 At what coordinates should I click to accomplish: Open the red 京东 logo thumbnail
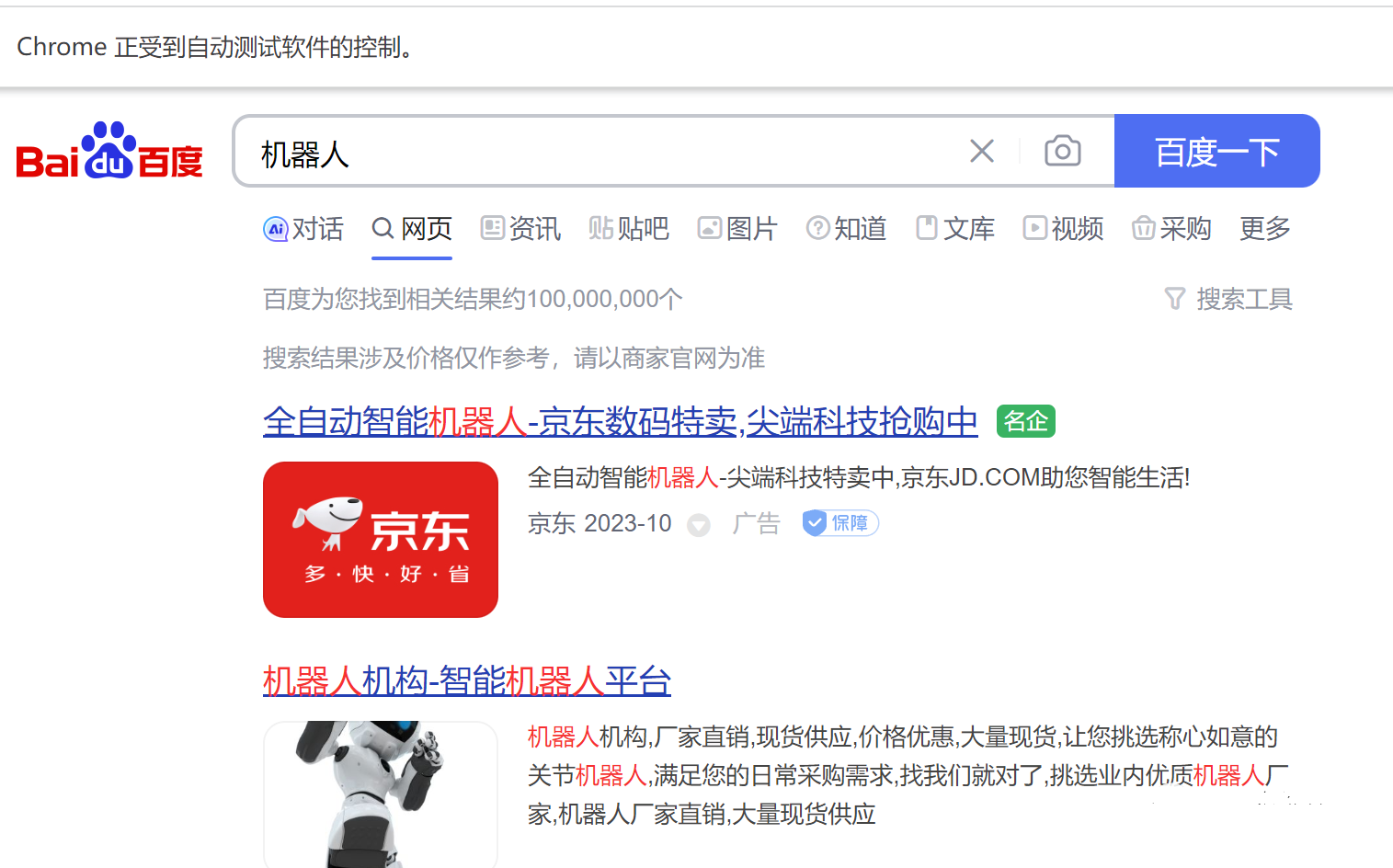pos(381,540)
